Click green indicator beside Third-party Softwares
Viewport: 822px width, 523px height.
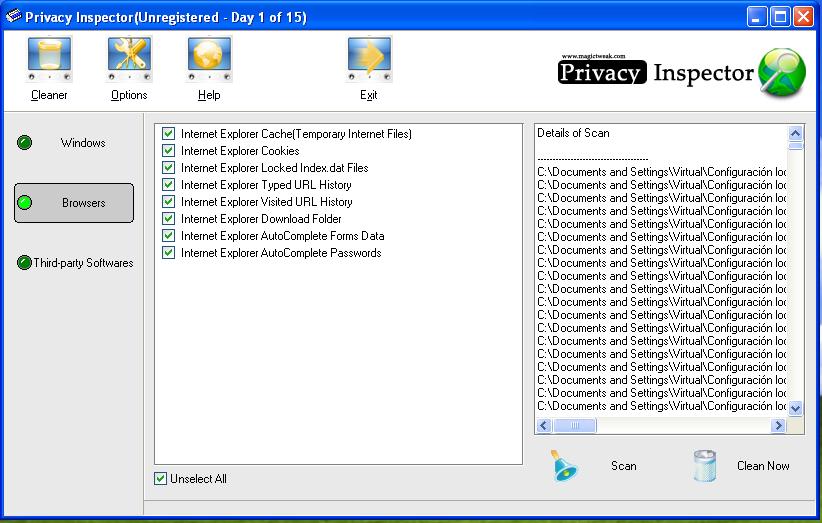pyautogui.click(x=25, y=263)
